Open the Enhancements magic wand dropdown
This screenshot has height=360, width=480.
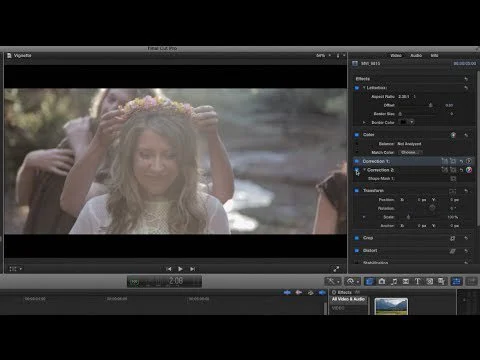click(333, 281)
